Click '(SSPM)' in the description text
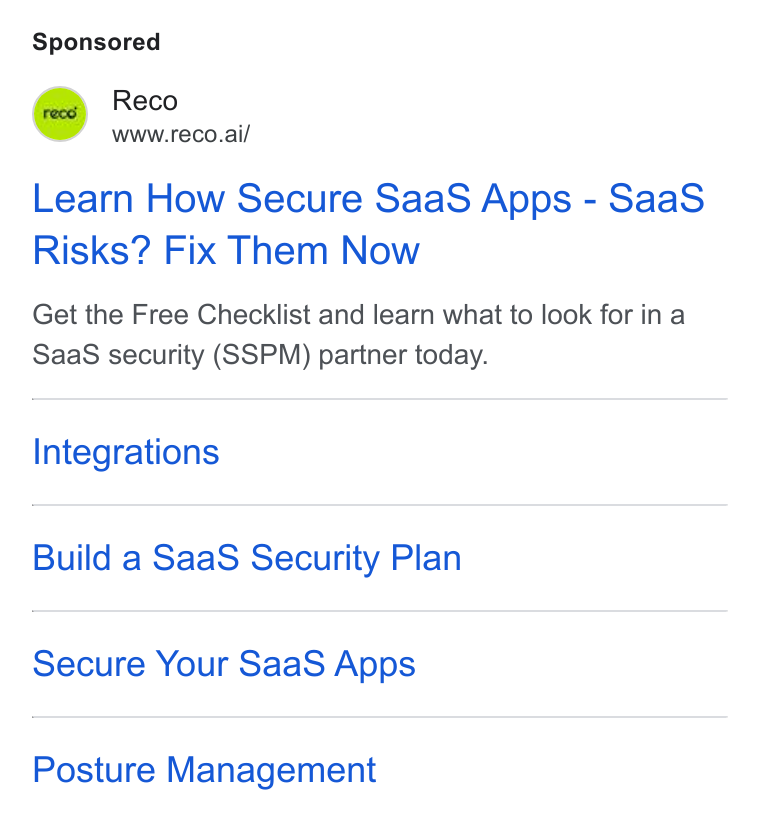Screen dimensions: 760x822 coord(262,355)
